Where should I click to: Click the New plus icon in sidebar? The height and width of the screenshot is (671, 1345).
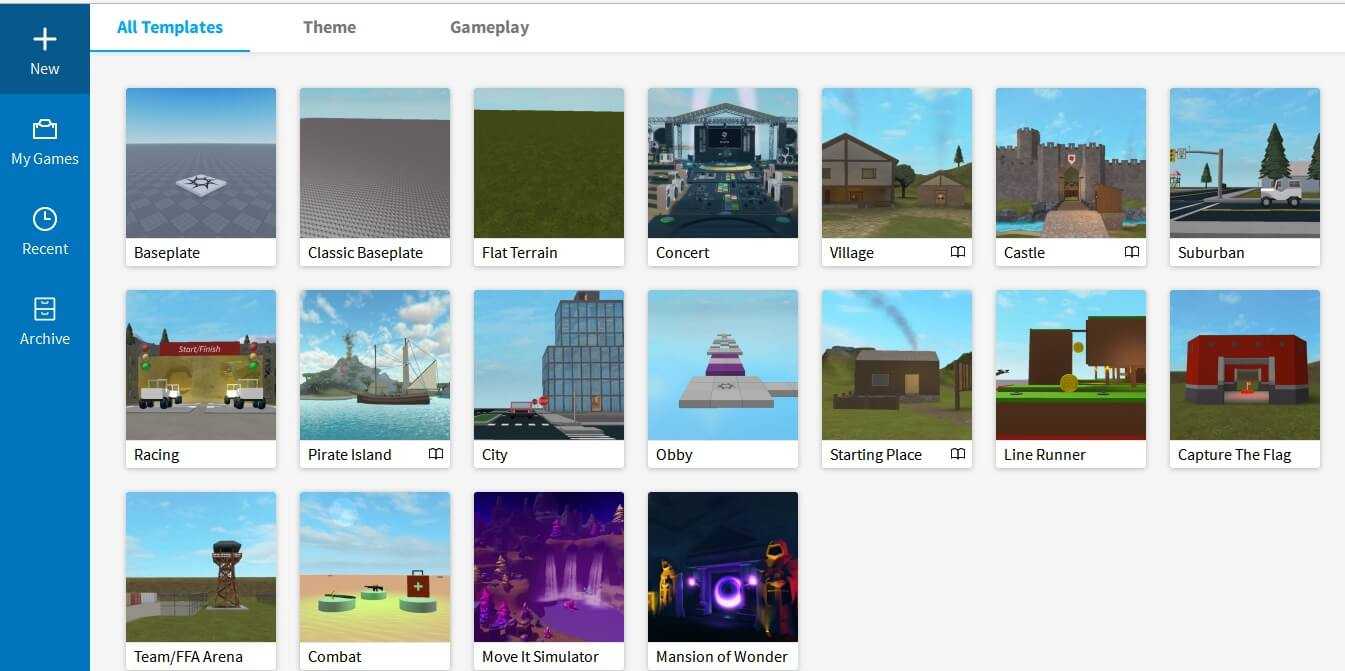(45, 40)
